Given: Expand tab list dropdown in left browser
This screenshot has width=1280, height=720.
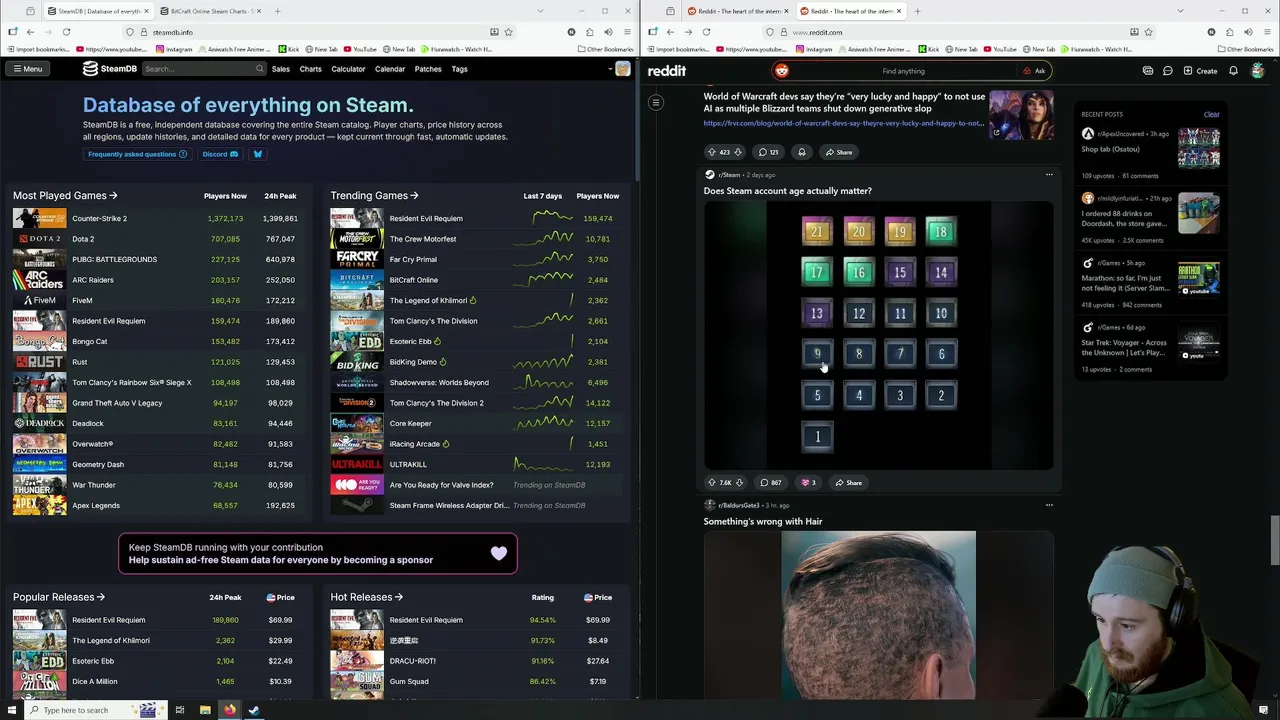Looking at the screenshot, I should [540, 11].
